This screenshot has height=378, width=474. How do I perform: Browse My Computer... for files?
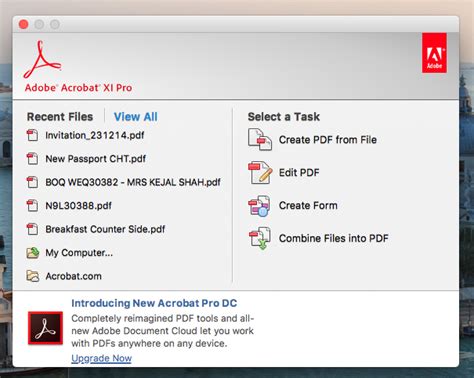(x=79, y=253)
